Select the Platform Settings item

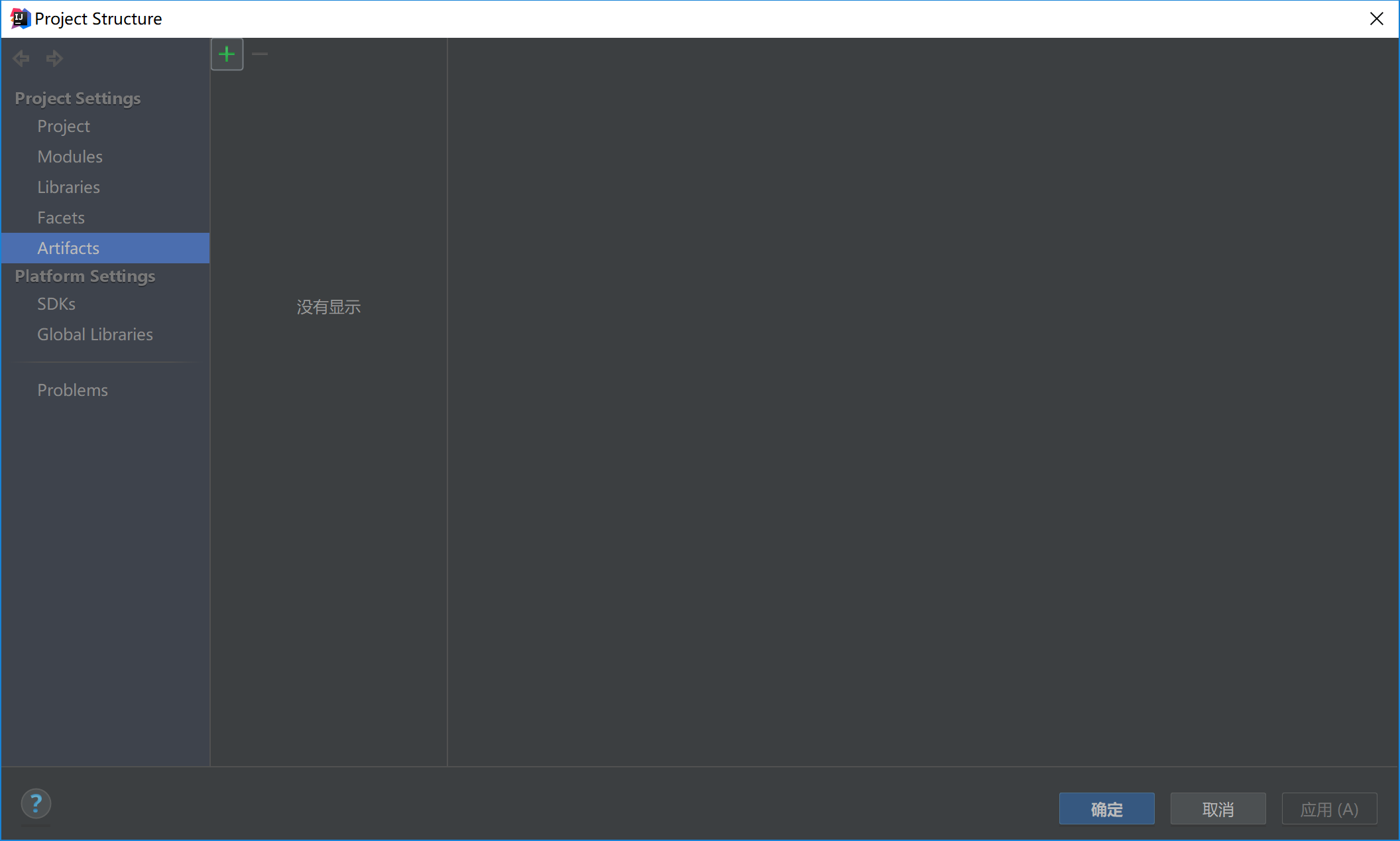point(85,276)
